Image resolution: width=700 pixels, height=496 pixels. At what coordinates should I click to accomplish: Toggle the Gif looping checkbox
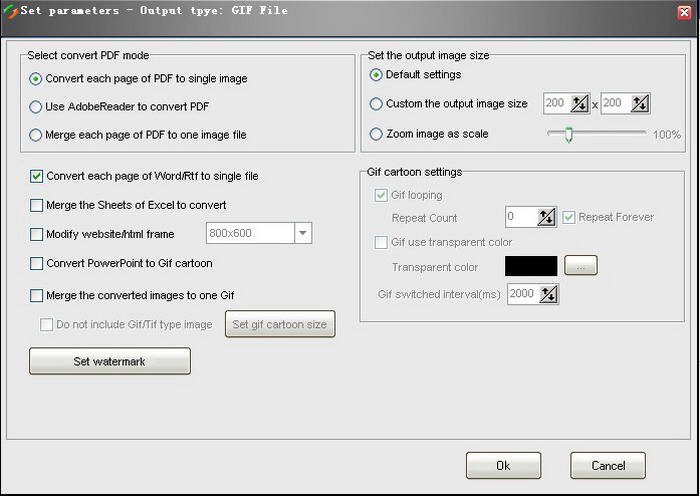(x=381, y=195)
